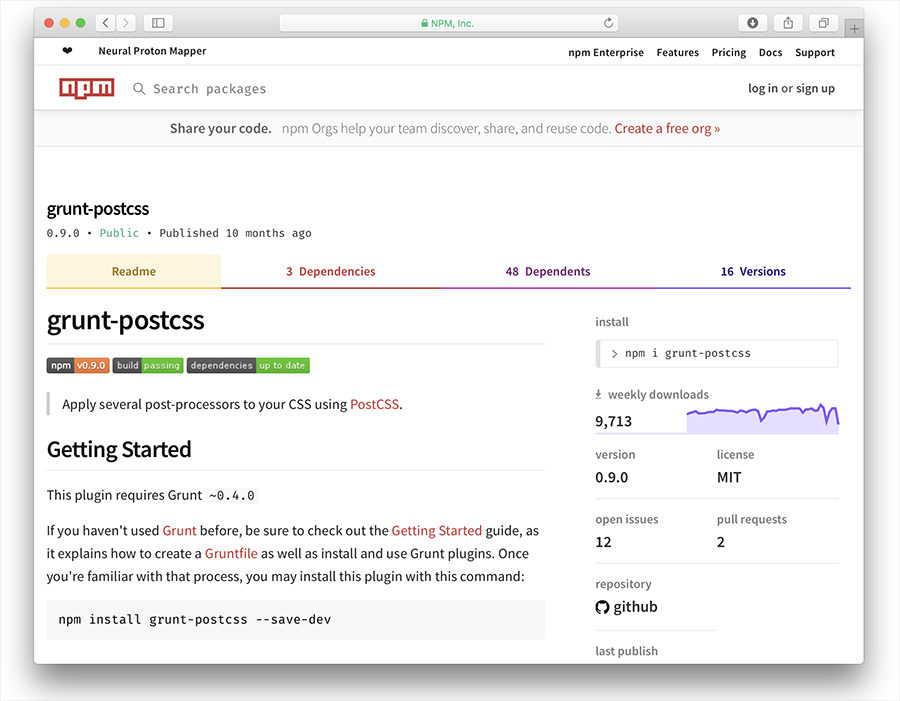Click the npm logo
900x701 pixels.
click(87, 88)
